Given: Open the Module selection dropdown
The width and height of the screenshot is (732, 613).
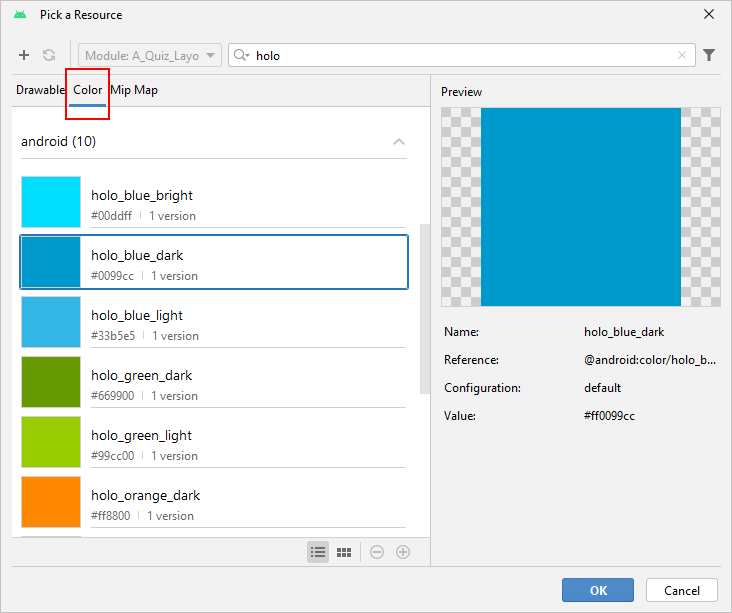Looking at the screenshot, I should (150, 56).
